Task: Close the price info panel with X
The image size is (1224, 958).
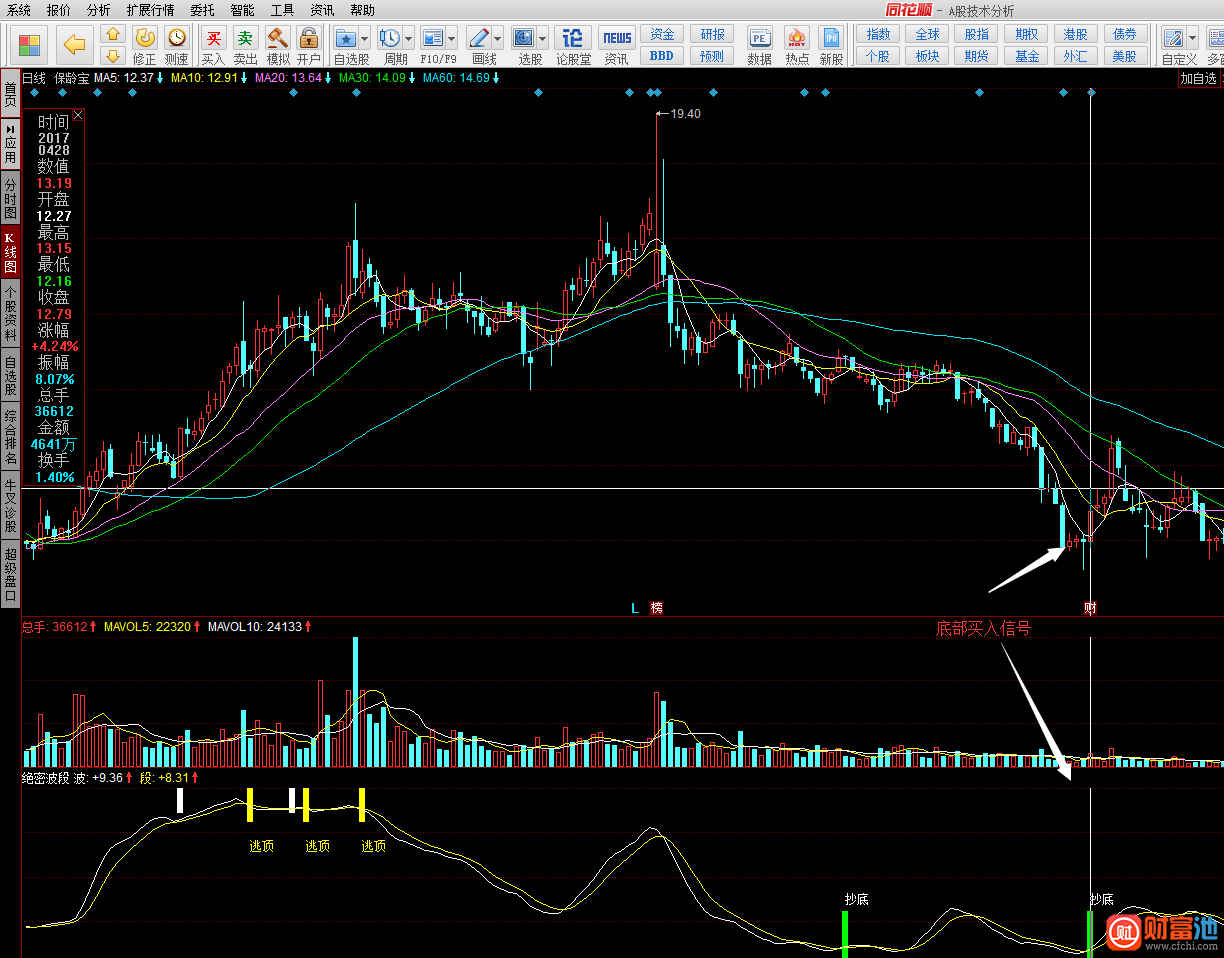Action: (x=78, y=116)
